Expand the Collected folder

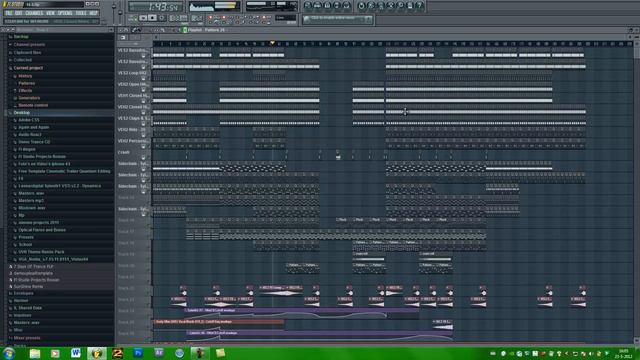pos(22,60)
